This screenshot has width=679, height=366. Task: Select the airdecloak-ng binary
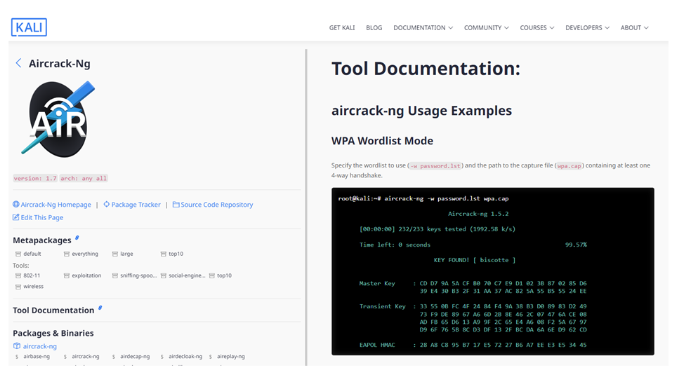pos(185,356)
